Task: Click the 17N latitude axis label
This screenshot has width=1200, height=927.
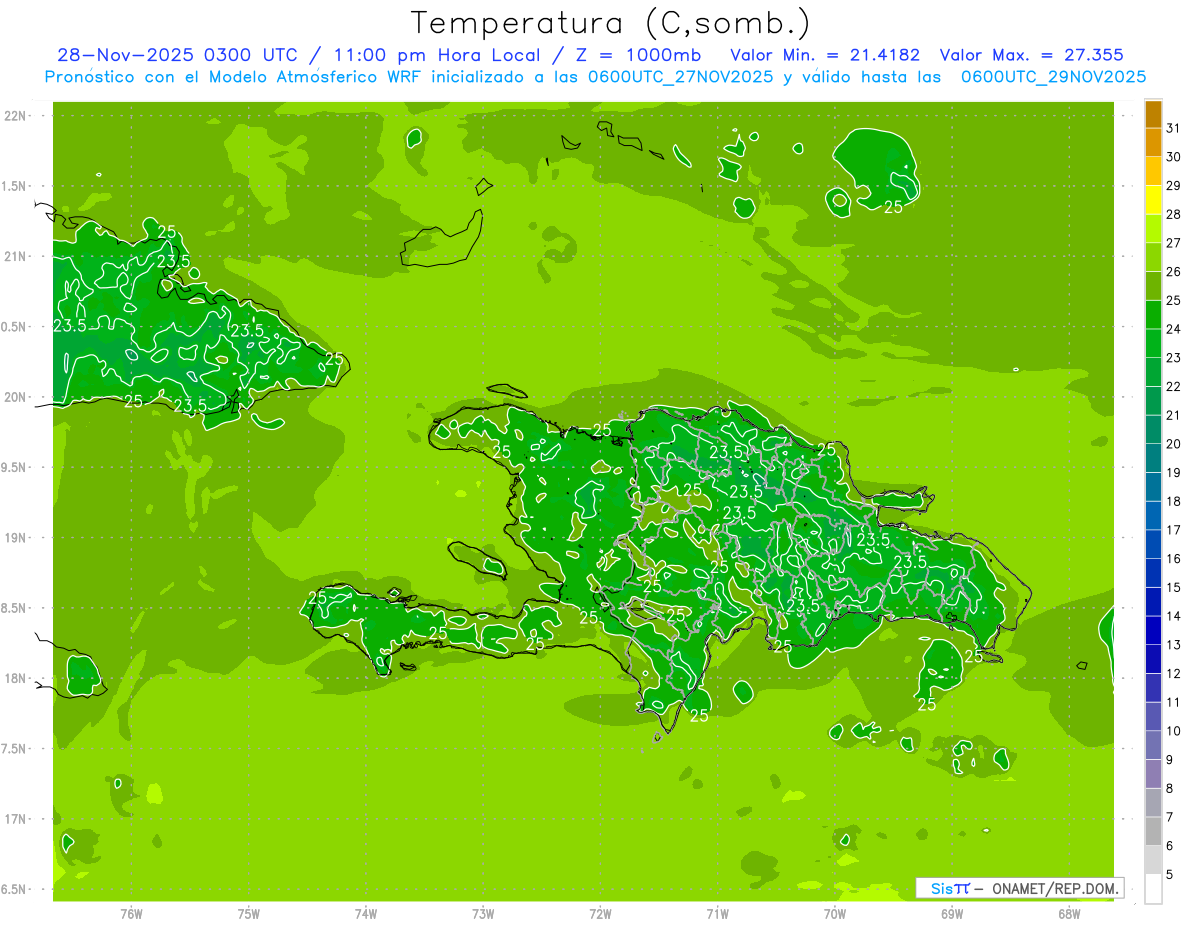Action: pyautogui.click(x=16, y=819)
